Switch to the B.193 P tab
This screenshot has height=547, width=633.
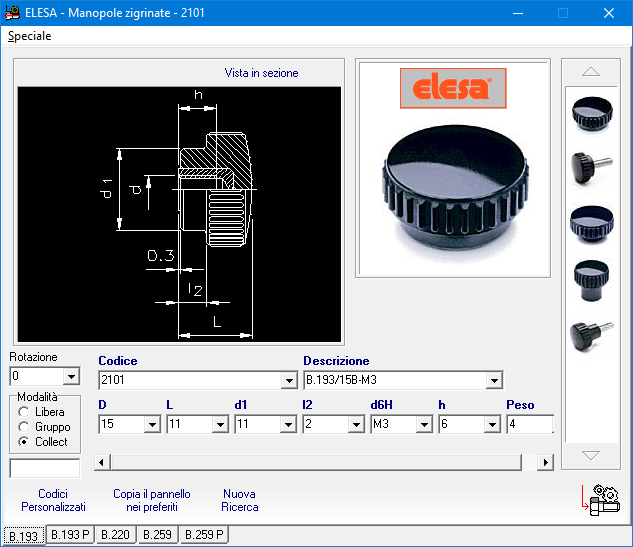(x=70, y=534)
